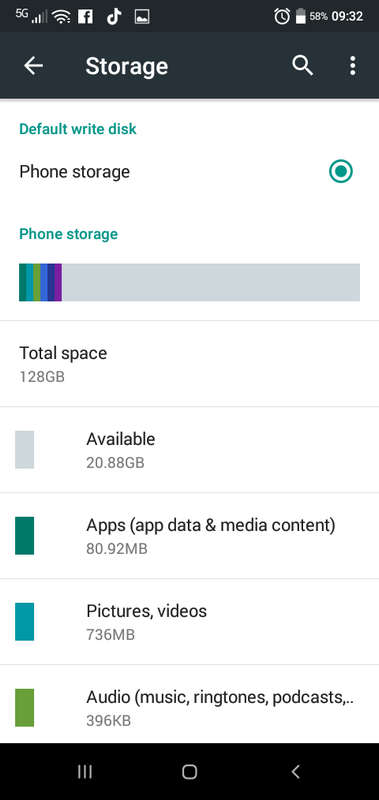Open Pictures, videos storage details
Screen dimensions: 379x800
click(x=189, y=621)
